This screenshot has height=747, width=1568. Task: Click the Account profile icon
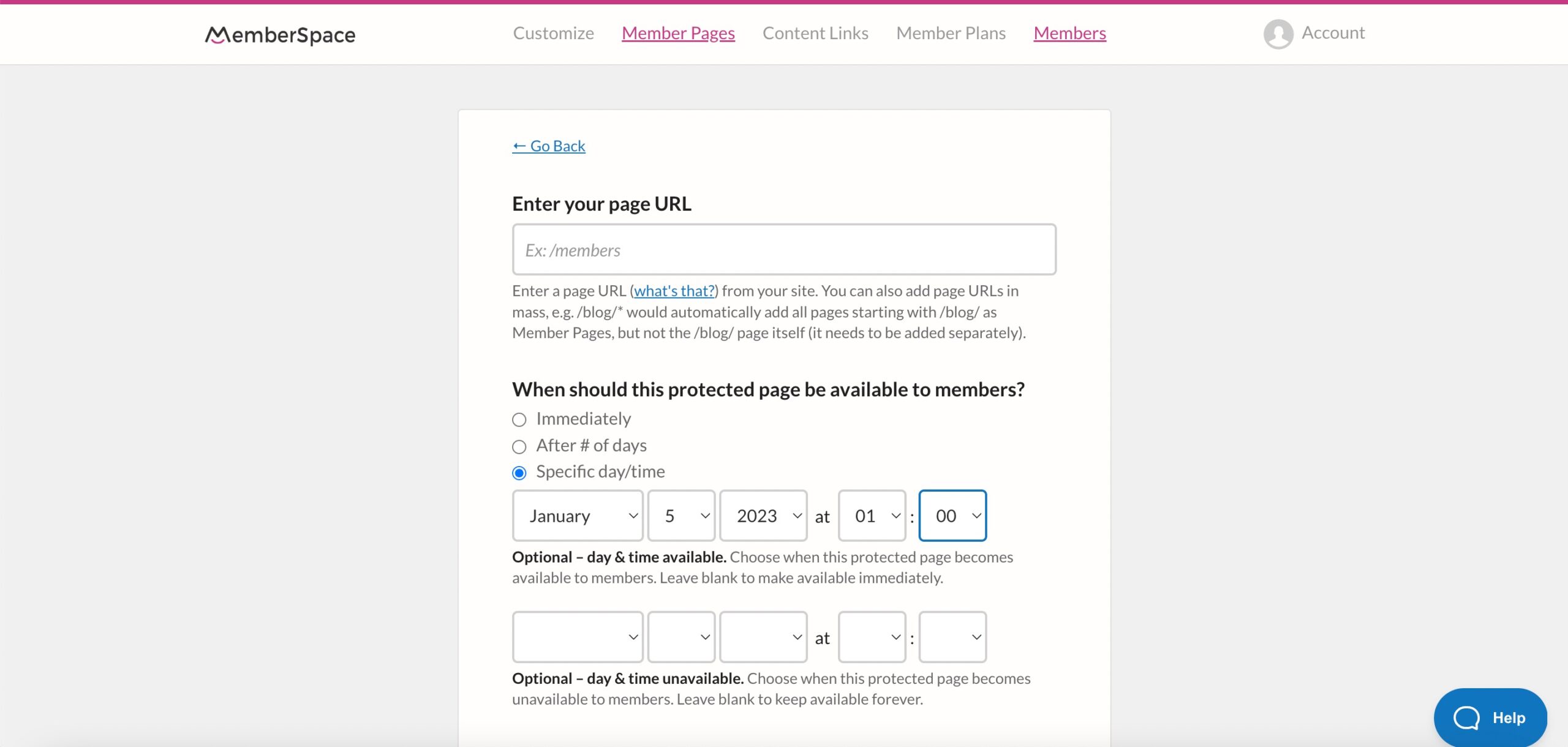1278,33
